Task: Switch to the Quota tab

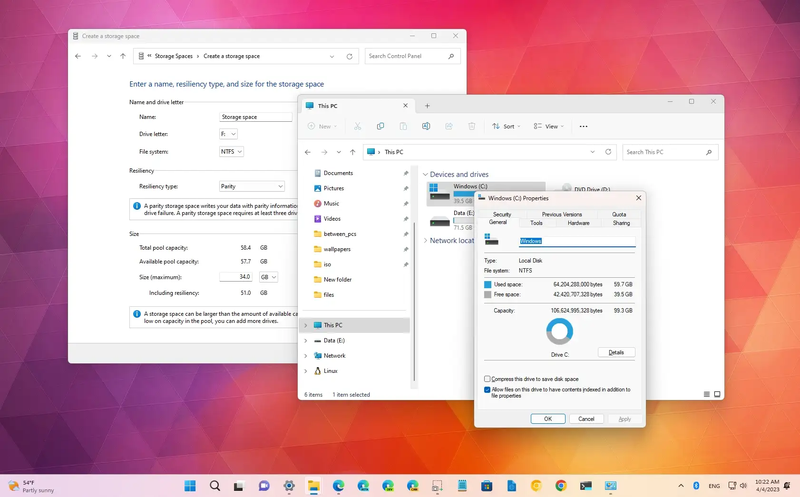Action: tap(619, 214)
